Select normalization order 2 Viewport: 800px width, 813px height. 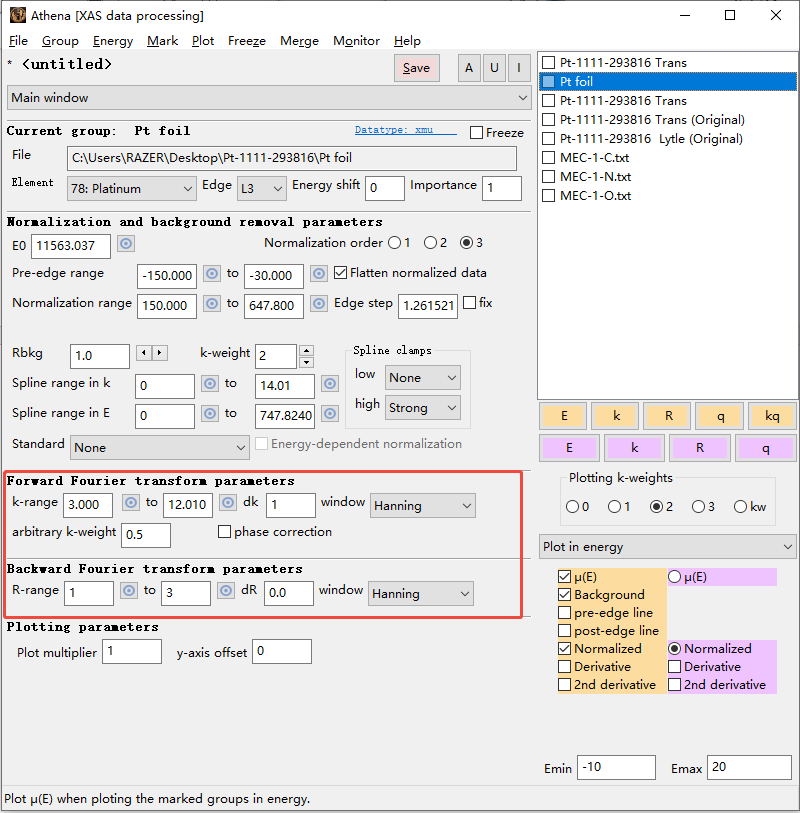(x=431, y=243)
